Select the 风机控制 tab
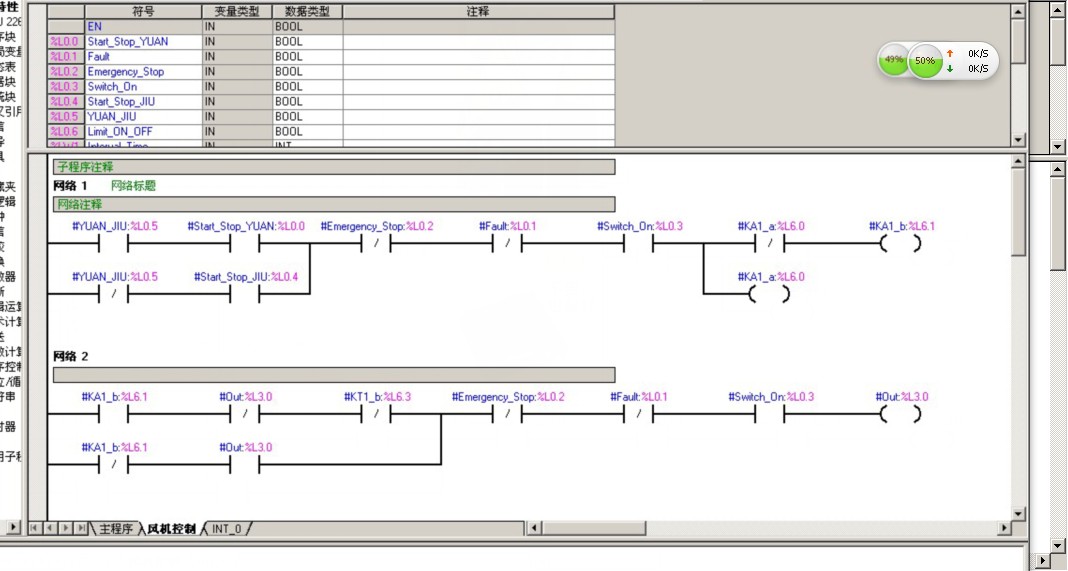Viewport: 1068px width, 571px height. (171, 528)
